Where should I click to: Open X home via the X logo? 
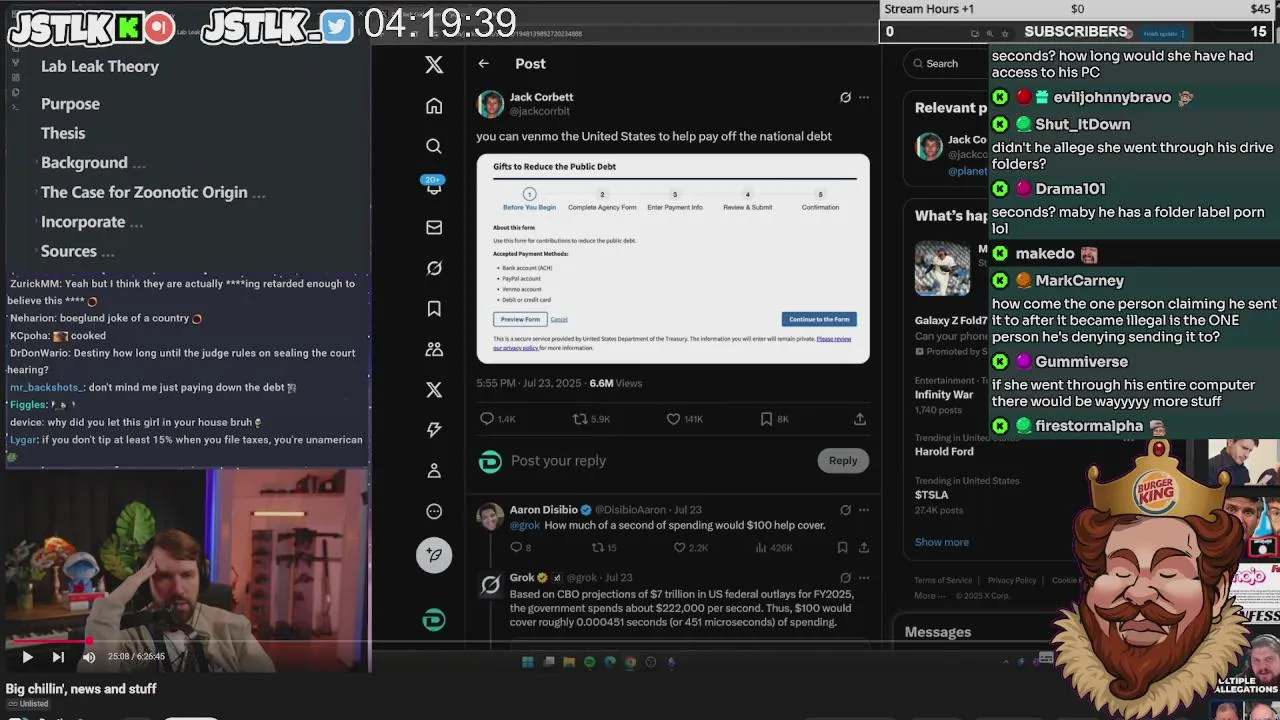pos(434,65)
